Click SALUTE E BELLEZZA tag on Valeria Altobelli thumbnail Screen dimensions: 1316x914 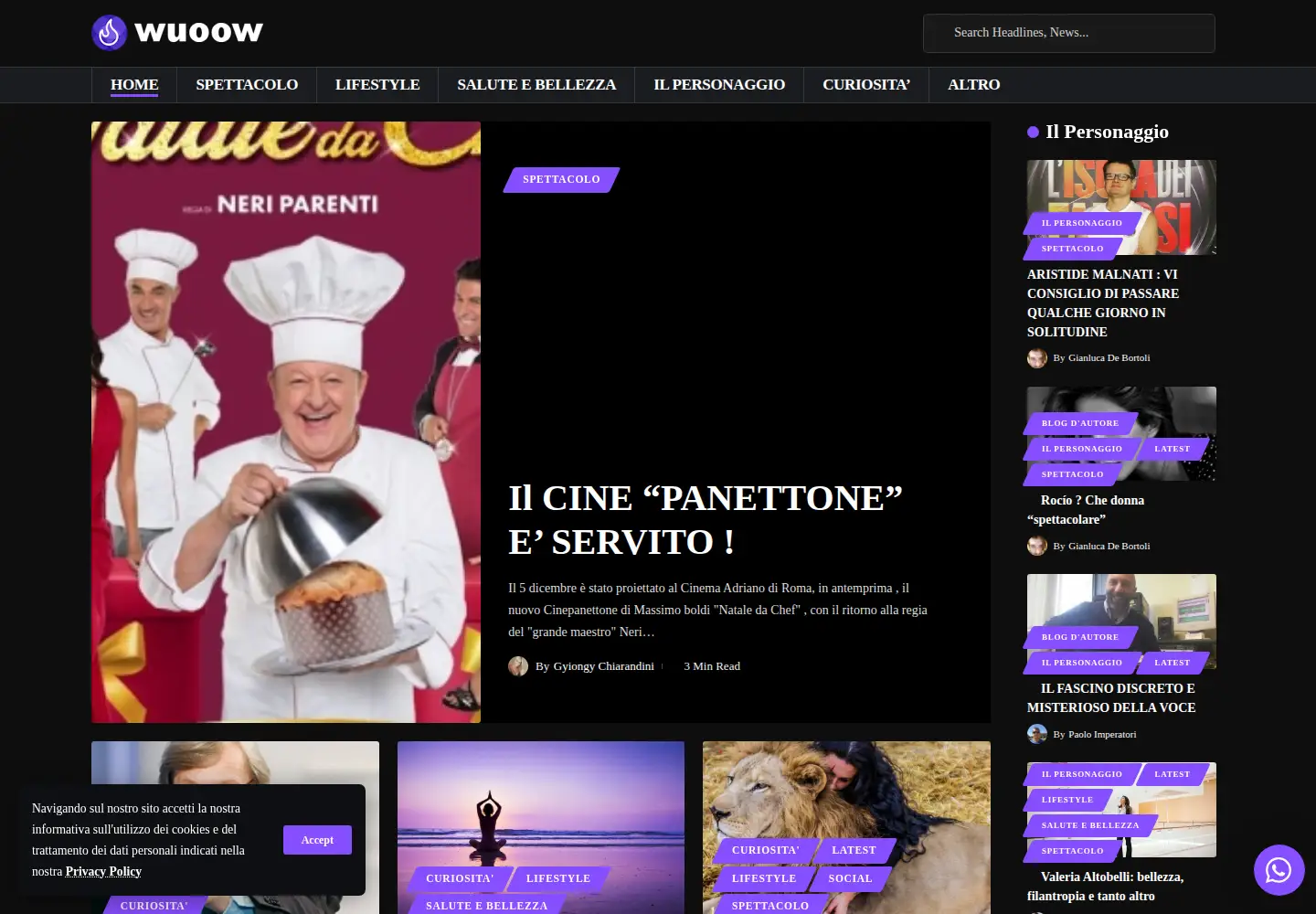click(1090, 825)
